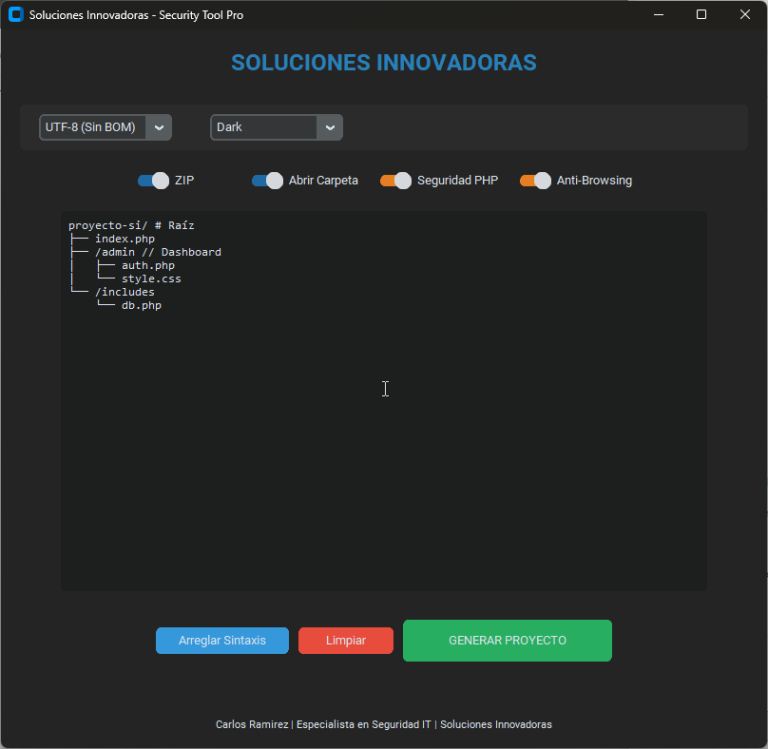Viewport: 768px width, 749px height.
Task: Close the Soluciones Innovadoras window
Action: click(744, 15)
